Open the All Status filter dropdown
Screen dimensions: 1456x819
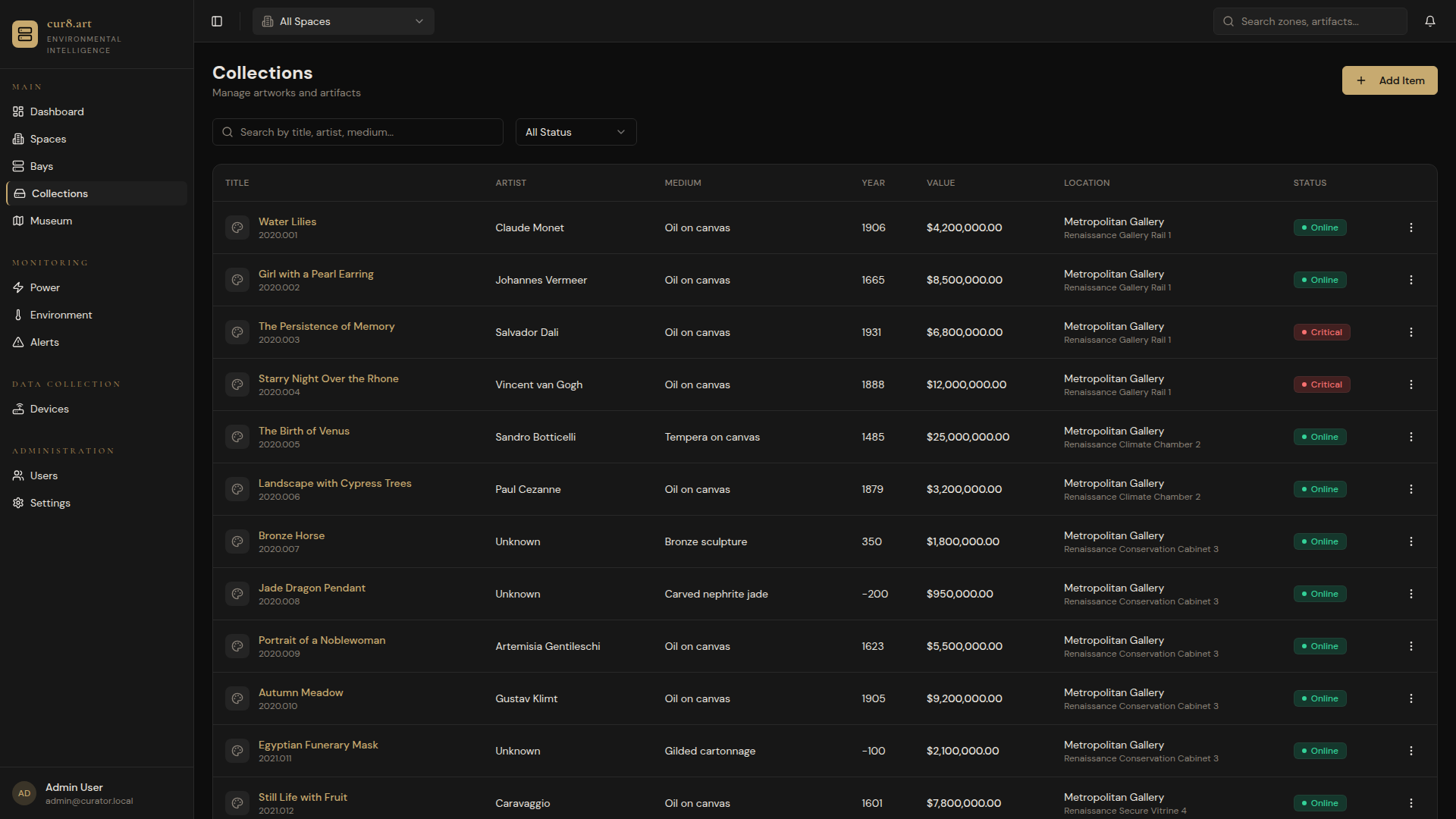click(x=576, y=132)
